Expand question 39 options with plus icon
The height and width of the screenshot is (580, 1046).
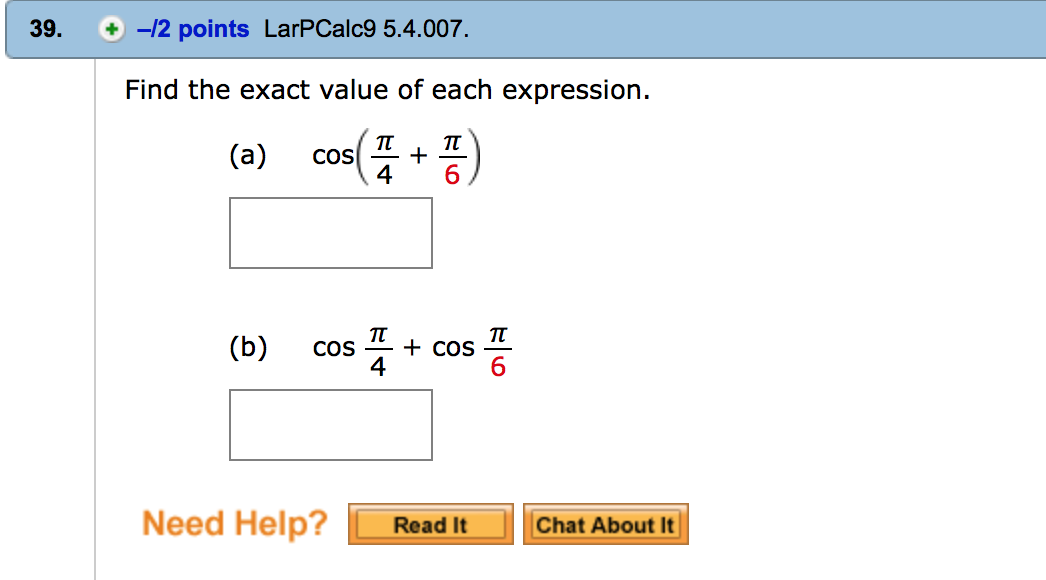[x=113, y=29]
